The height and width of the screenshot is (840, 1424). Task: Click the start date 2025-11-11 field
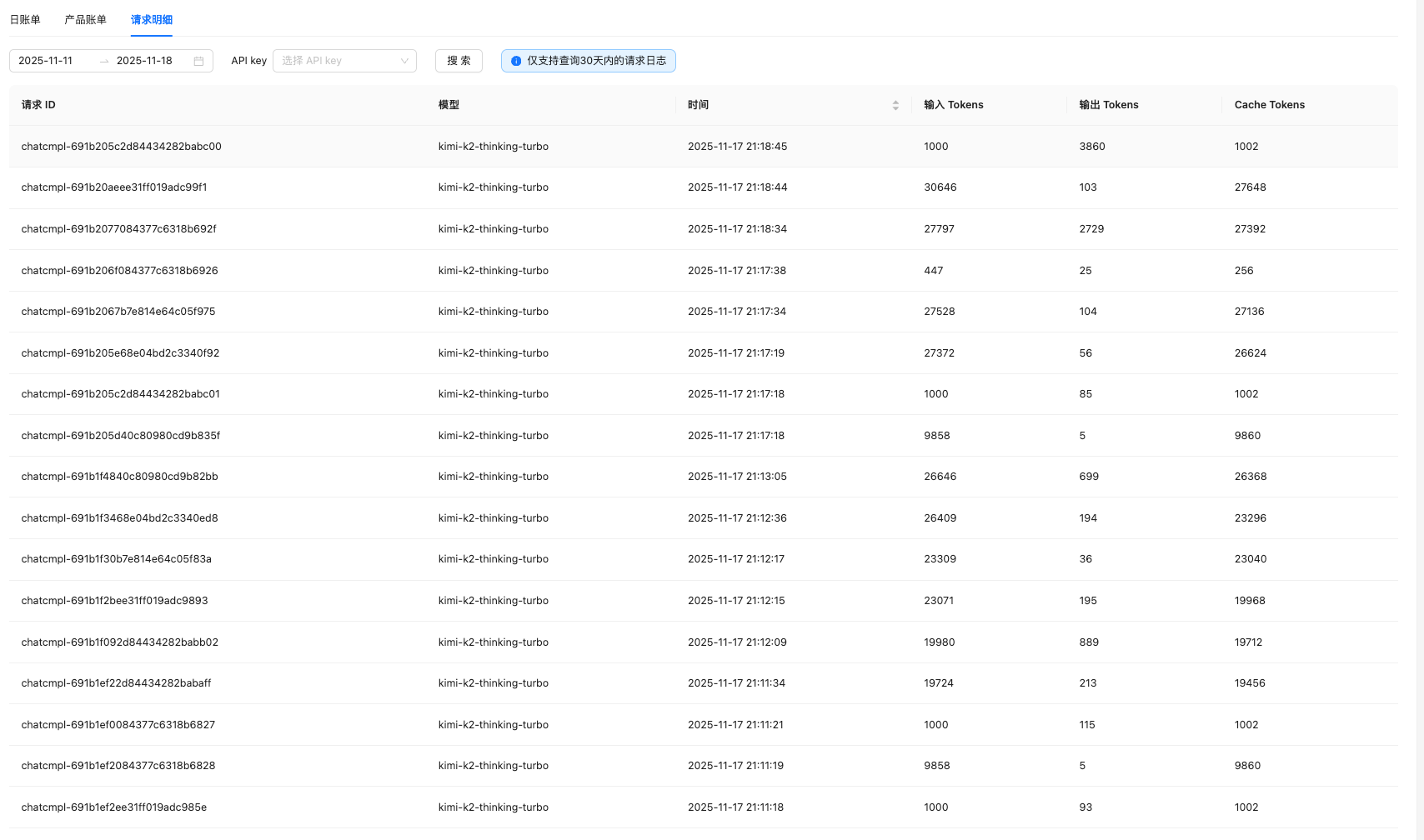pyautogui.click(x=46, y=61)
